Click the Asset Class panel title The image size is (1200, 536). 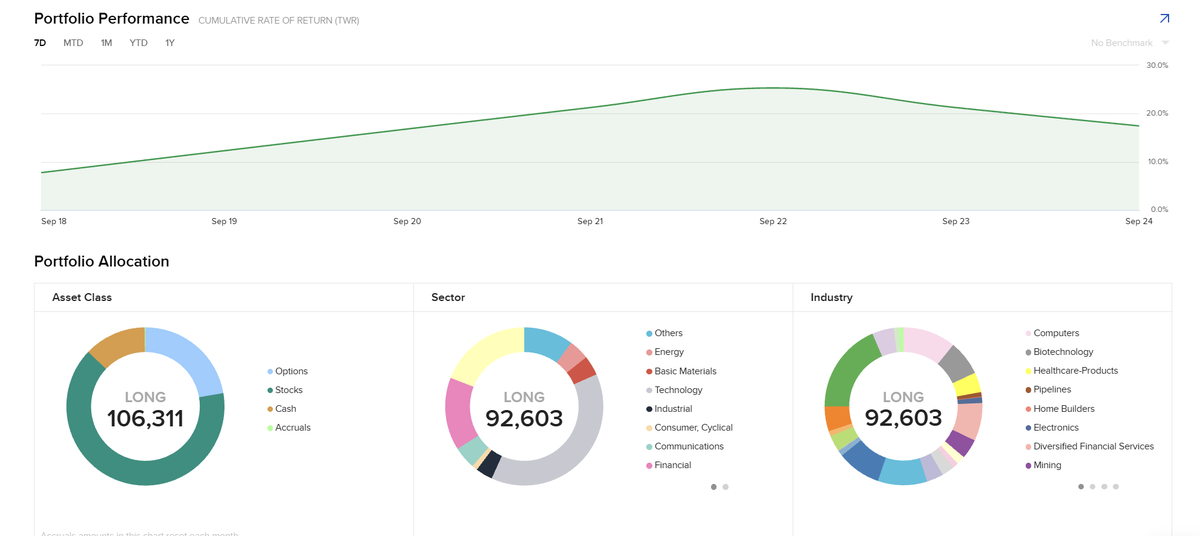point(82,298)
